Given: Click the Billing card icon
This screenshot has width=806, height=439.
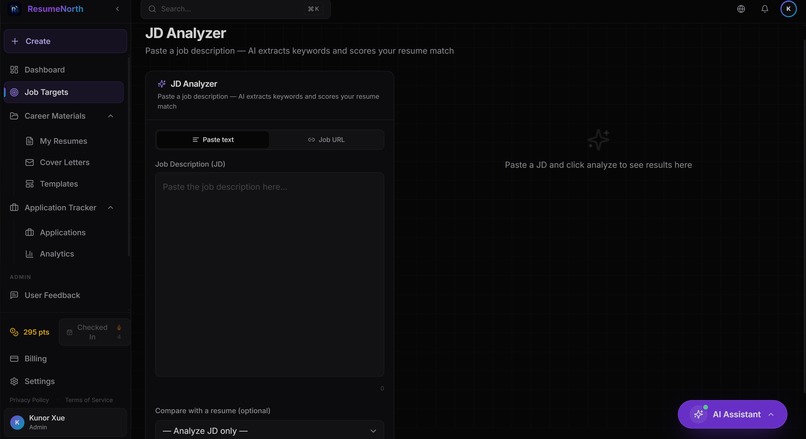Looking at the screenshot, I should pos(14,359).
